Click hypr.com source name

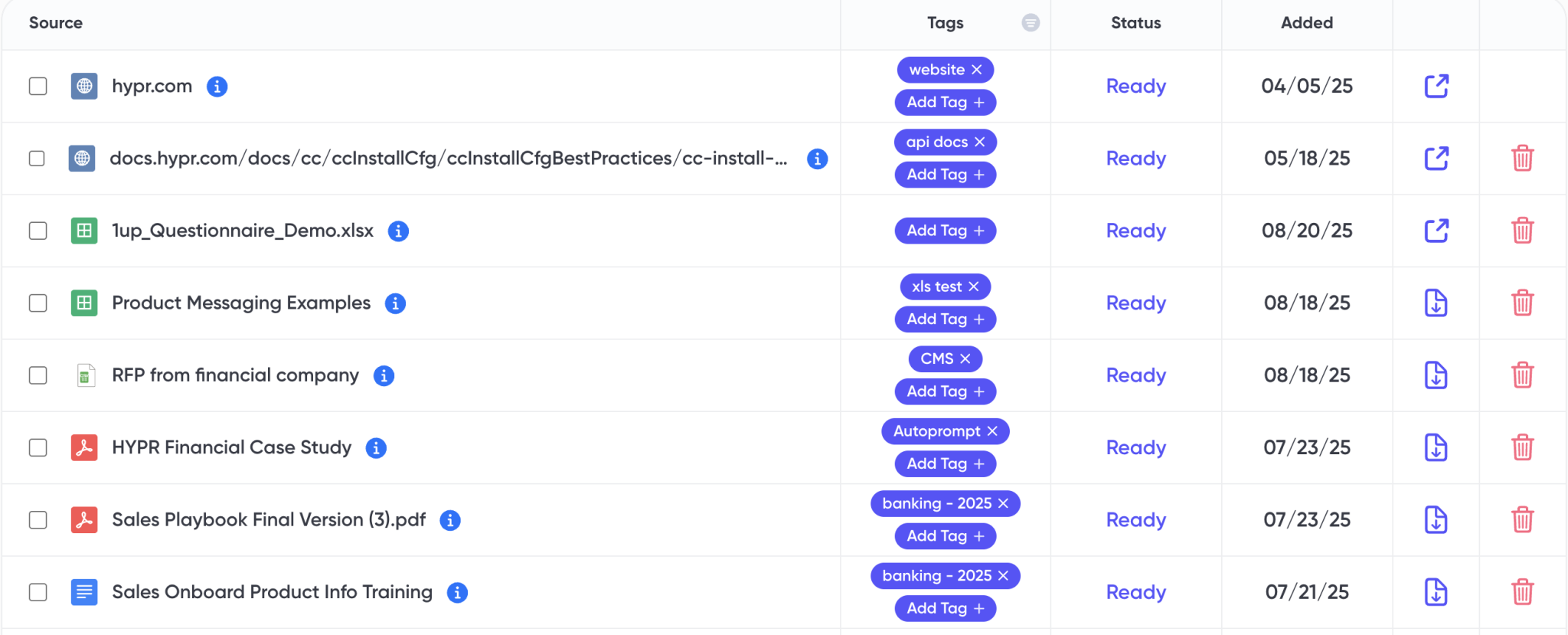152,87
